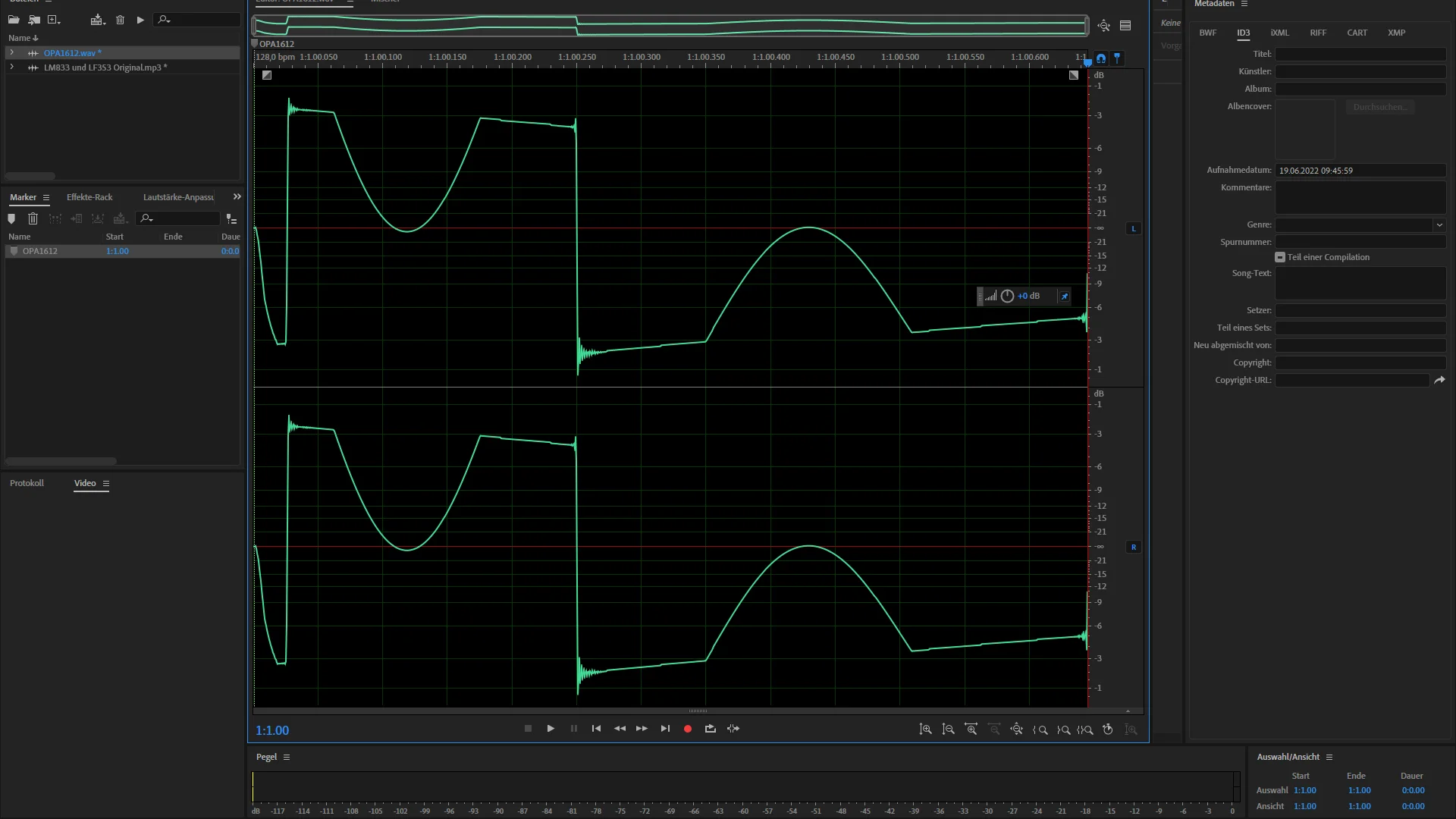1456x819 pixels.
Task: Expand the OPA1612.wav file entry
Action: click(11, 53)
